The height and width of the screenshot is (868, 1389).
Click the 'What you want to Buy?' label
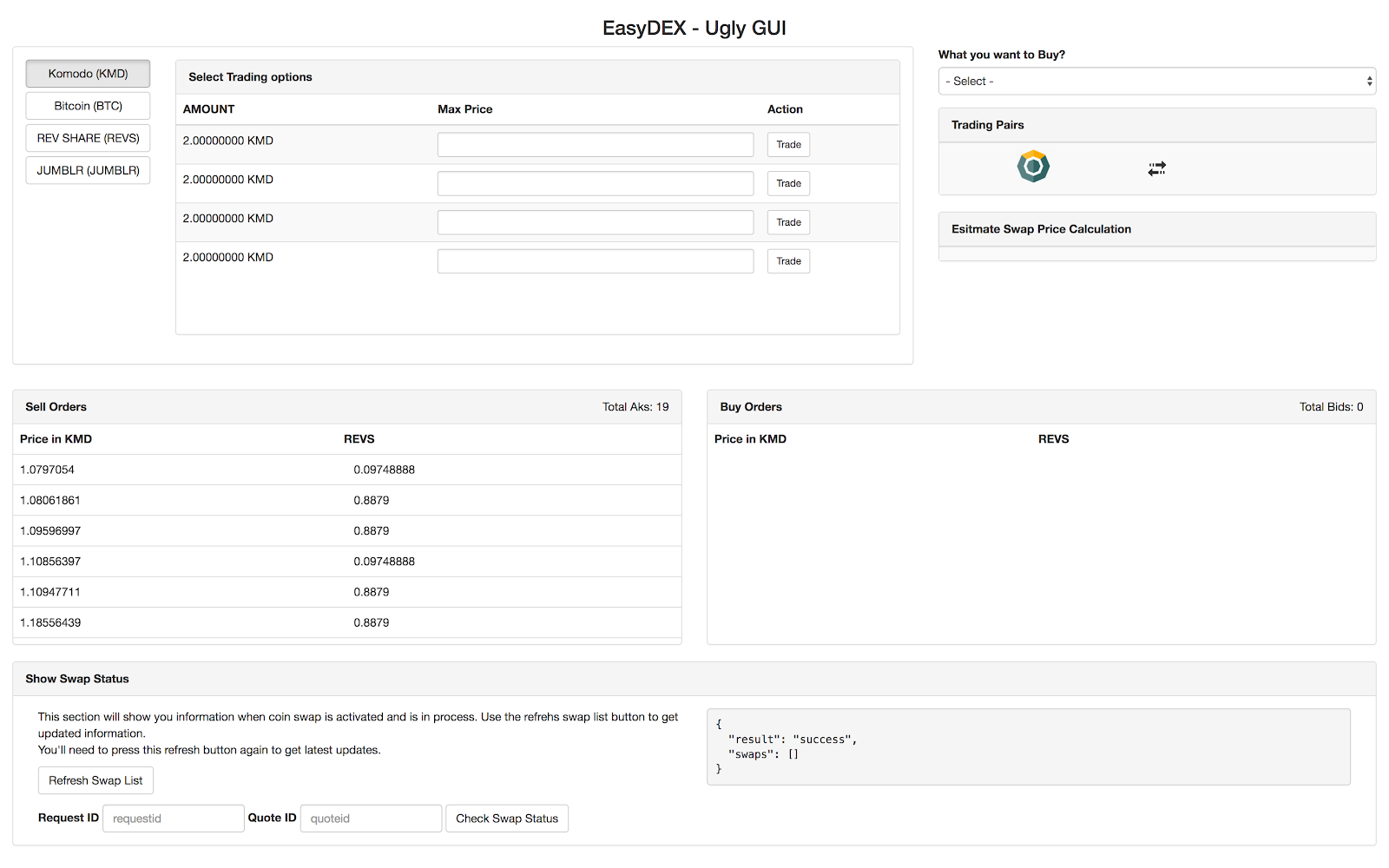[x=1002, y=55]
